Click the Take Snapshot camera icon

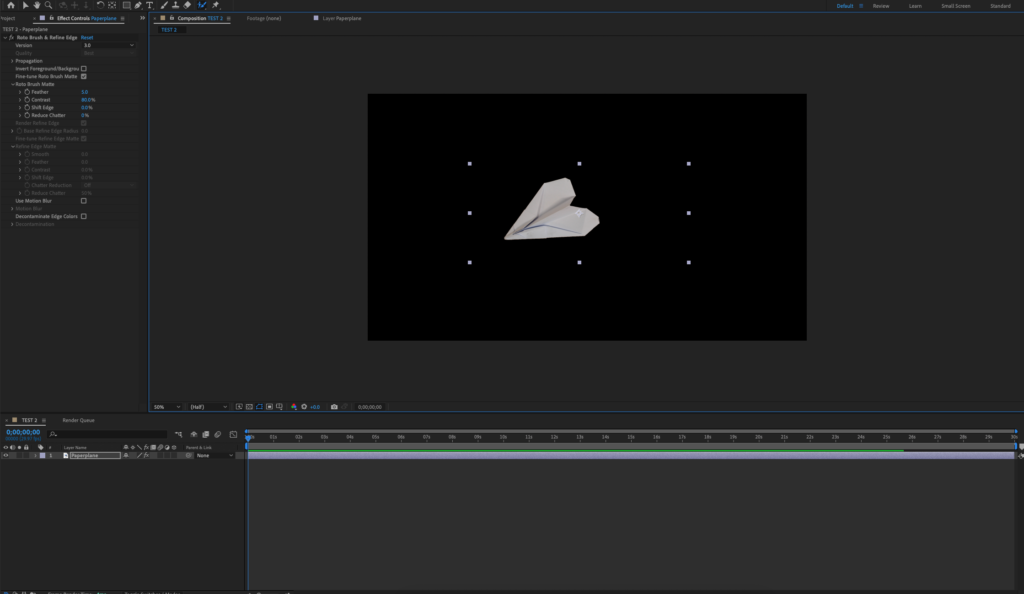point(334,407)
